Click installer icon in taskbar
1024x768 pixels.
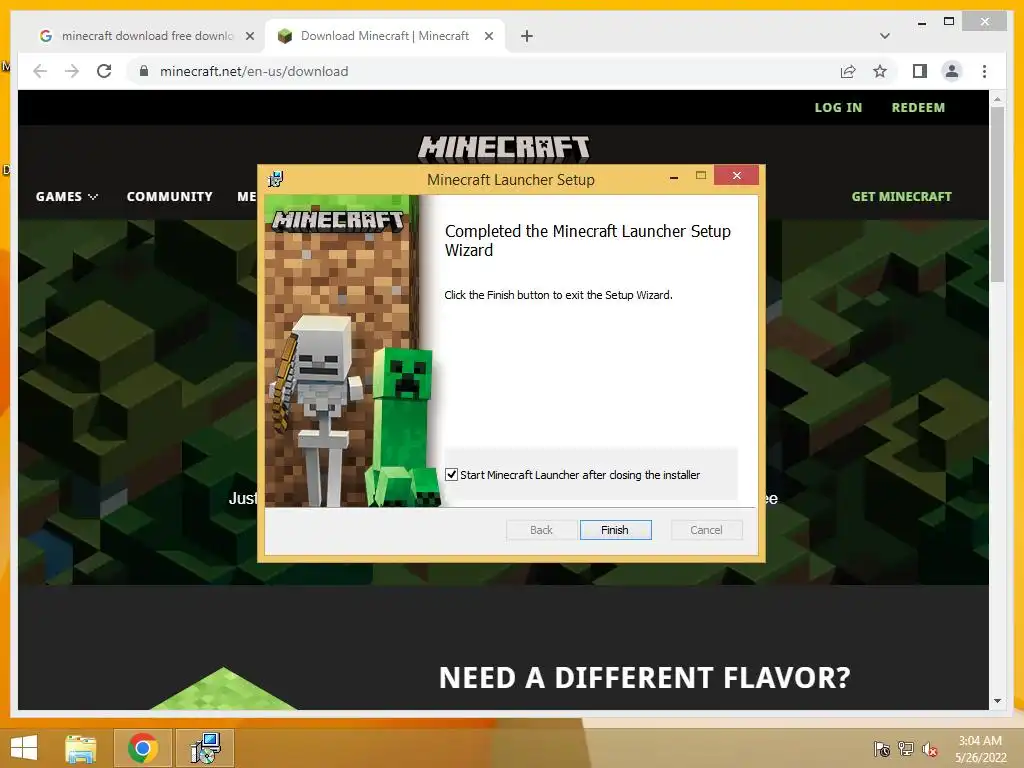(205, 748)
